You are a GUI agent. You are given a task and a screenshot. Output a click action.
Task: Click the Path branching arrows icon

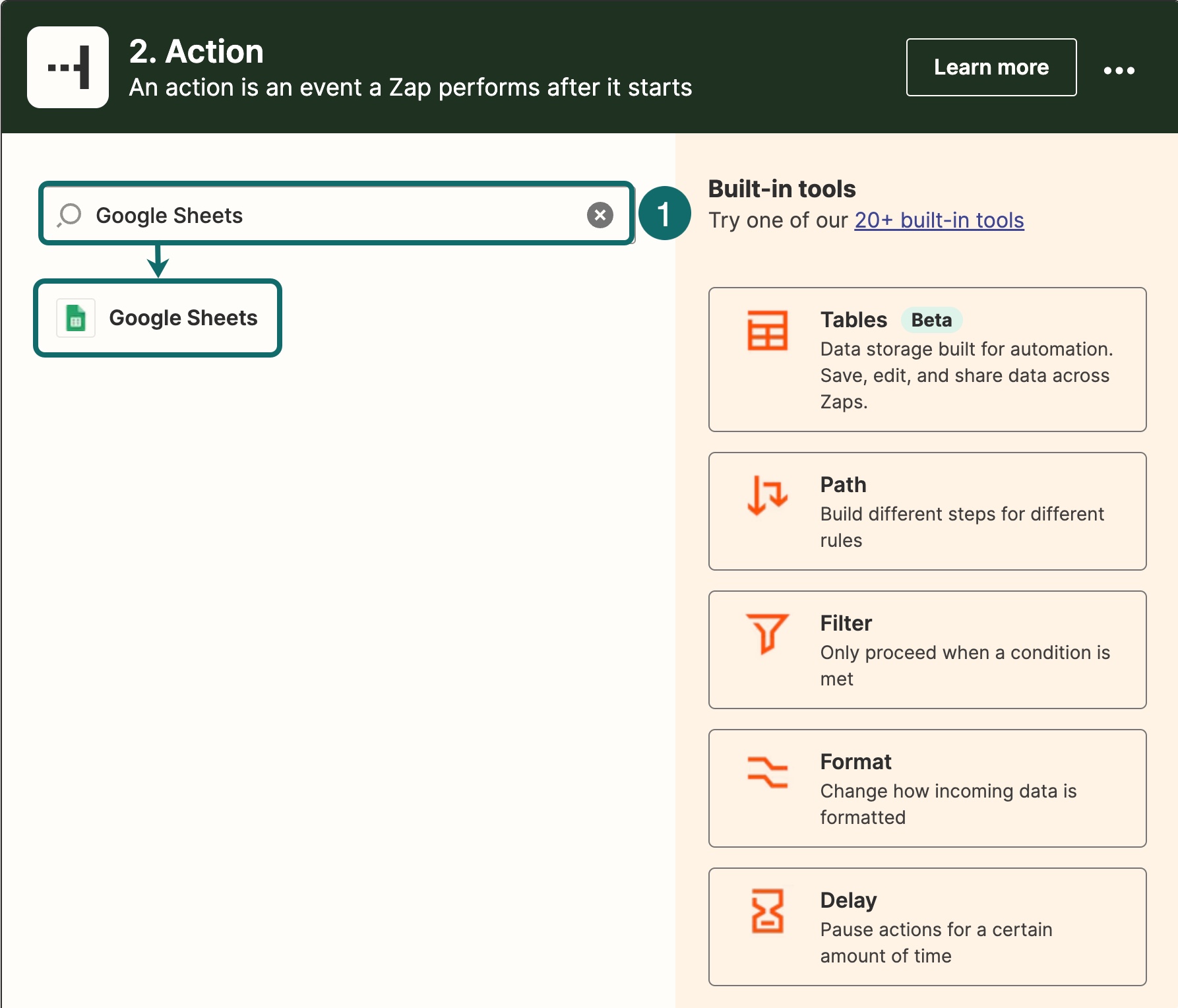point(767,495)
